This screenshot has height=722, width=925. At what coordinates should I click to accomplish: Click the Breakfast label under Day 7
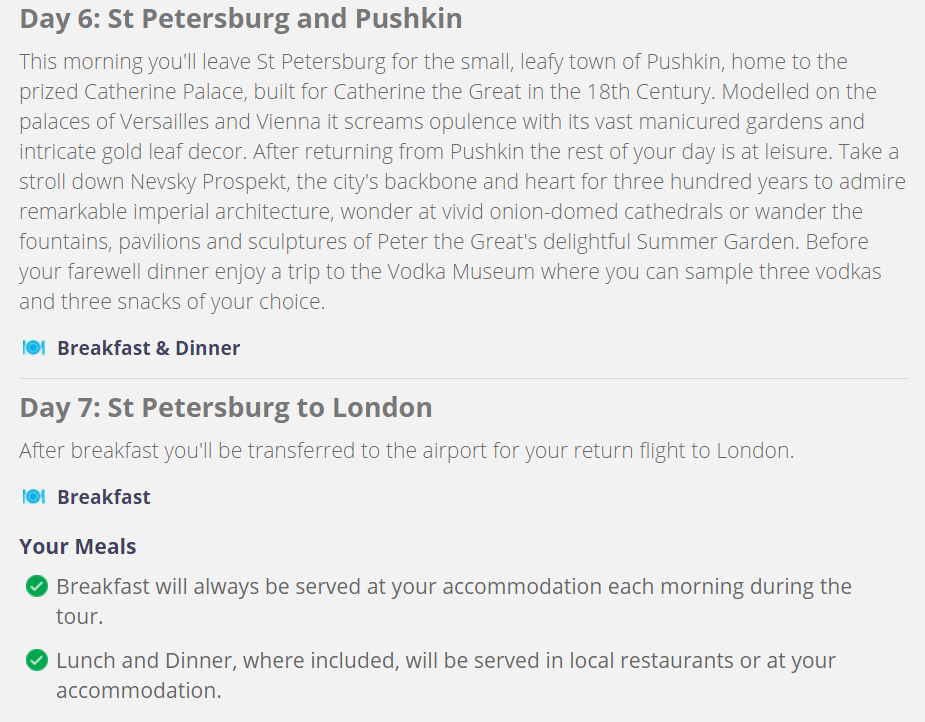click(x=104, y=497)
